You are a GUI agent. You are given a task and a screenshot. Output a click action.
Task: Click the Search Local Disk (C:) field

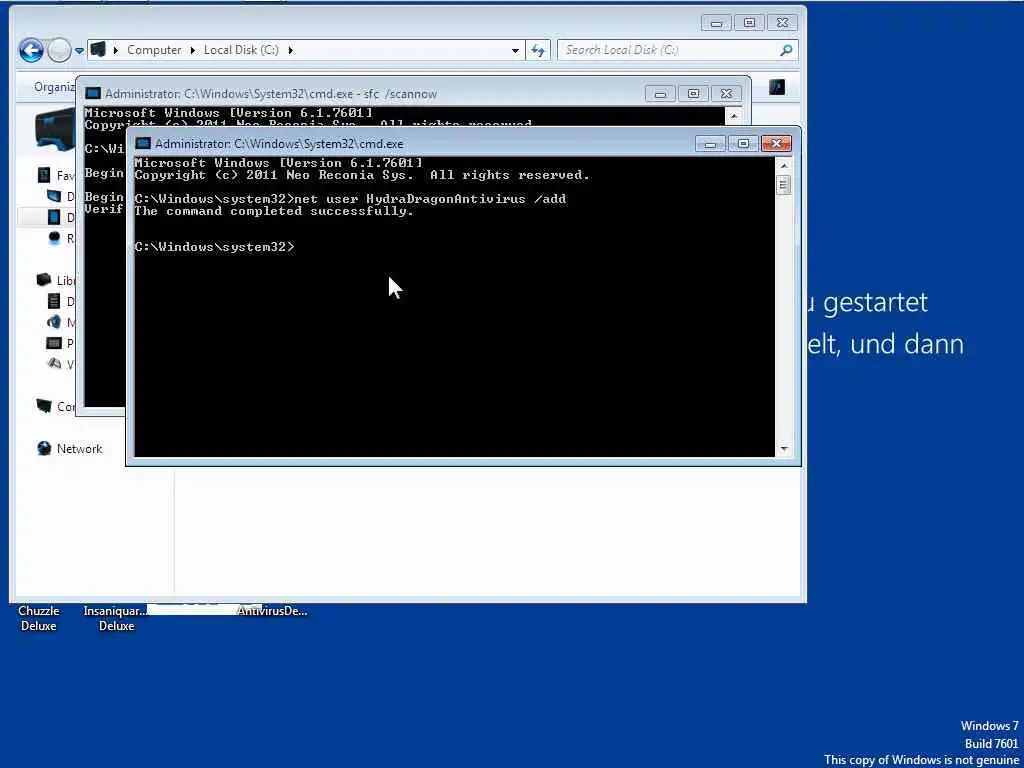click(677, 50)
